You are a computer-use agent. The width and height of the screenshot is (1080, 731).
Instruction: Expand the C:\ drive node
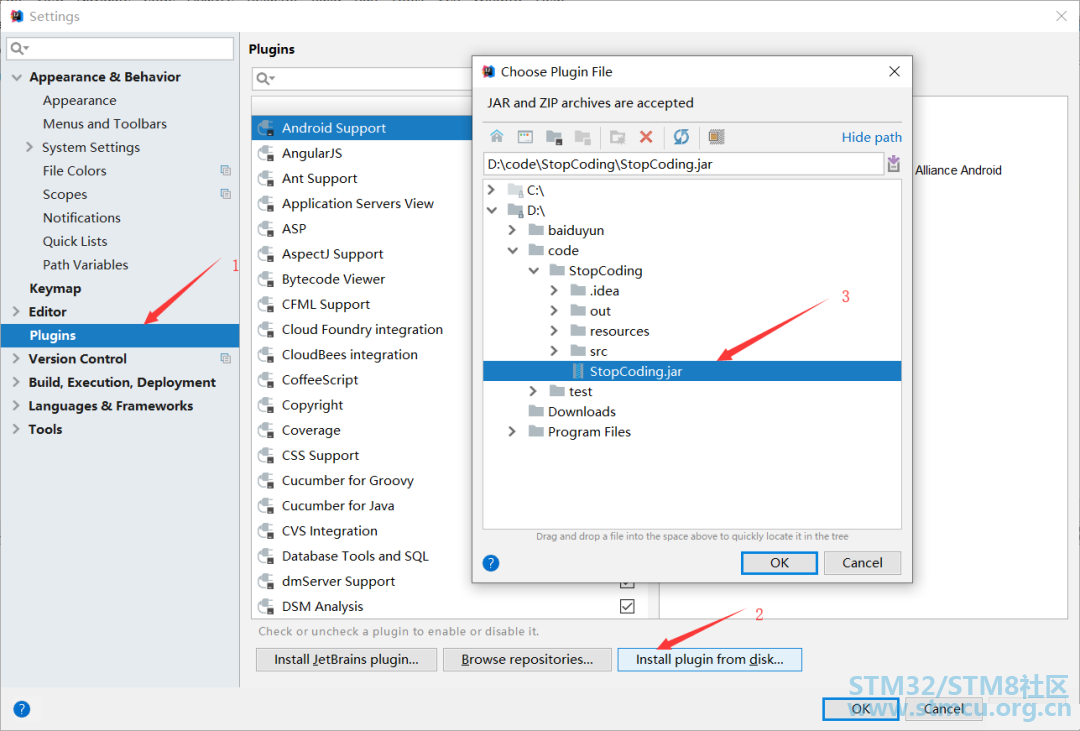491,190
